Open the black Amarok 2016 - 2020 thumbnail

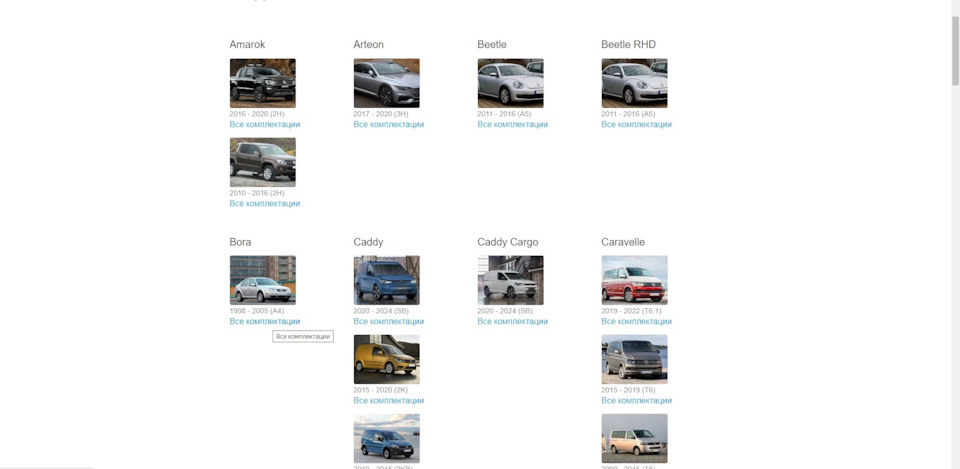click(x=263, y=83)
